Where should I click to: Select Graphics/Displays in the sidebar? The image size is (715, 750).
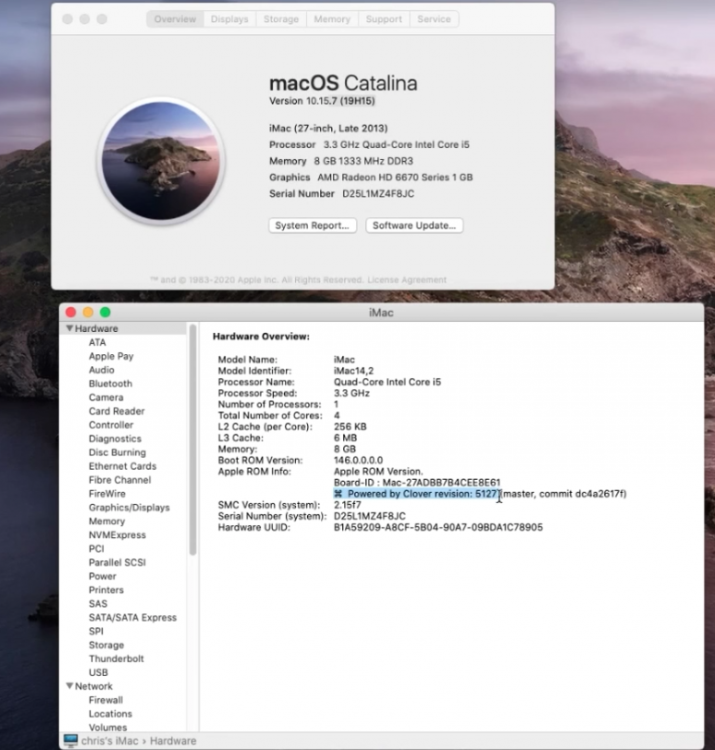[129, 508]
